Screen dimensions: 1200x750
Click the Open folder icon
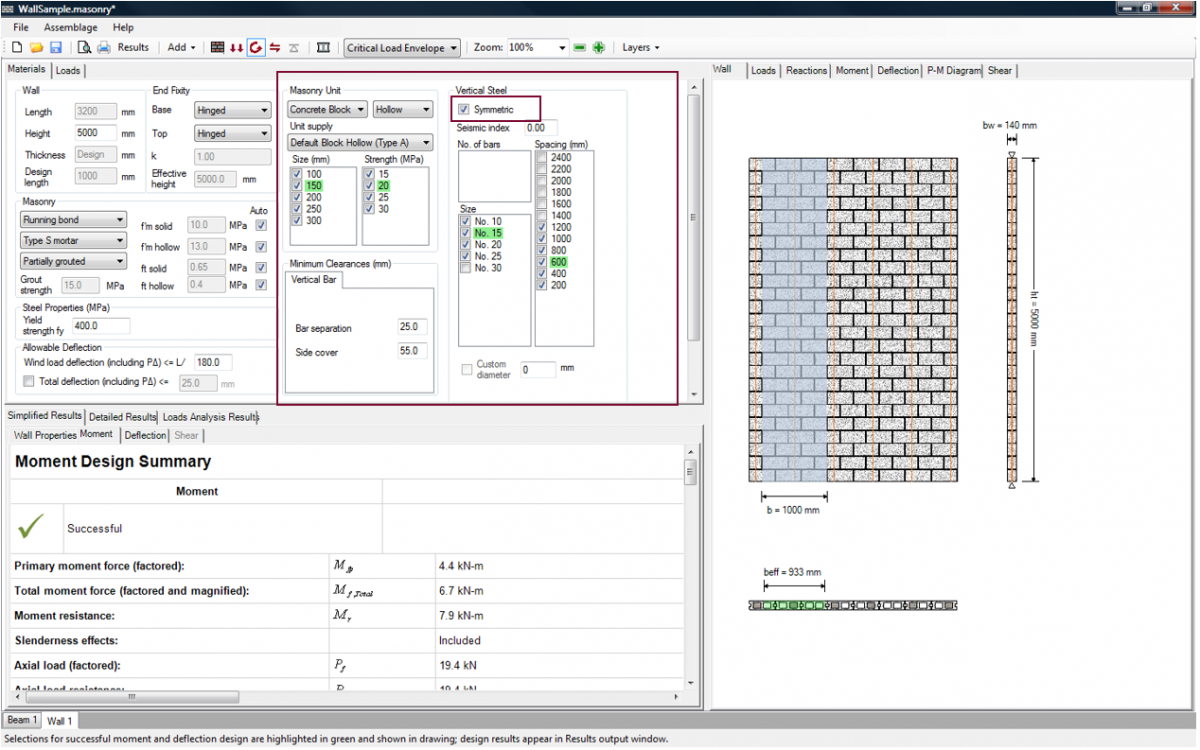pos(36,47)
